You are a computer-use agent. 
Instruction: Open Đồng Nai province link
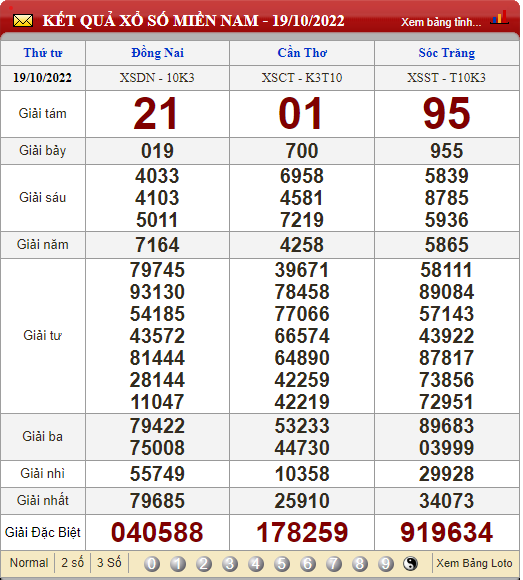(158, 53)
